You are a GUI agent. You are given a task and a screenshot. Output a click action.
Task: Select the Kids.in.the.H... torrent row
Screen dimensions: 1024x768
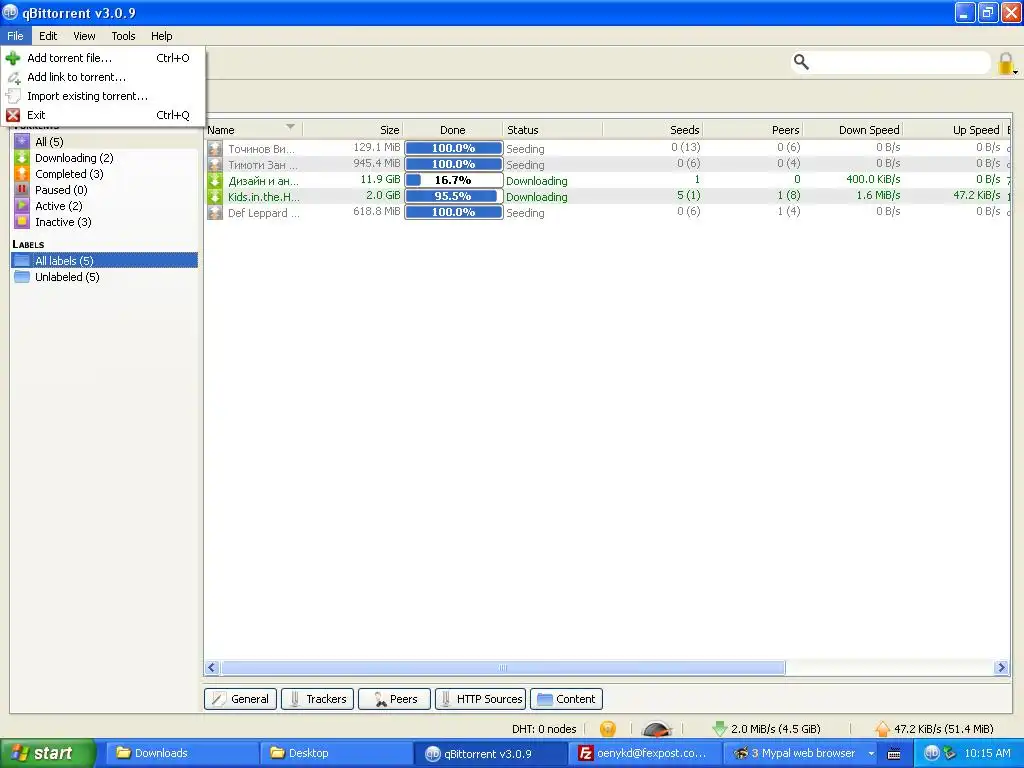tap(608, 196)
